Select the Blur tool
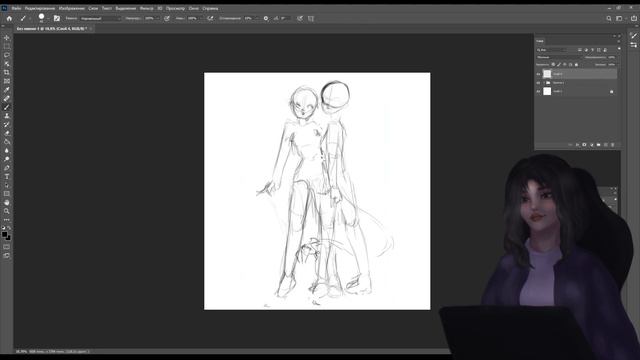 tap(7, 151)
